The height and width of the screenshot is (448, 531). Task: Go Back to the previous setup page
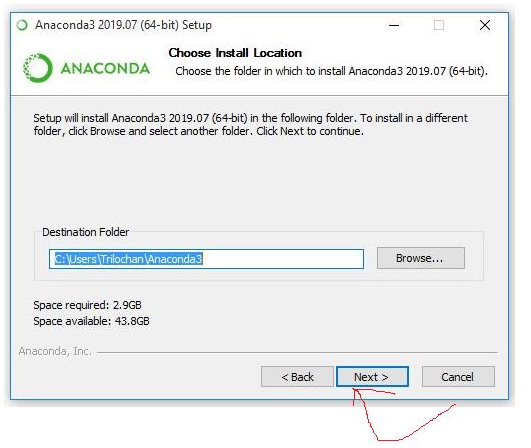point(297,377)
